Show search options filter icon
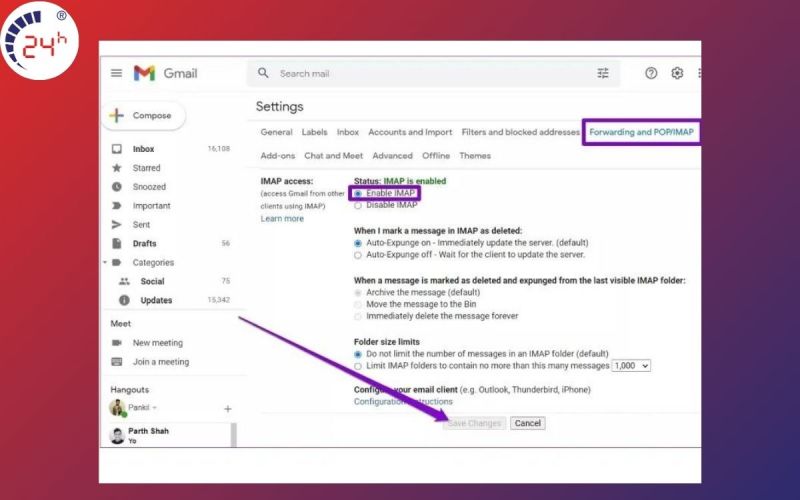The height and width of the screenshot is (500, 800). pyautogui.click(x=603, y=73)
